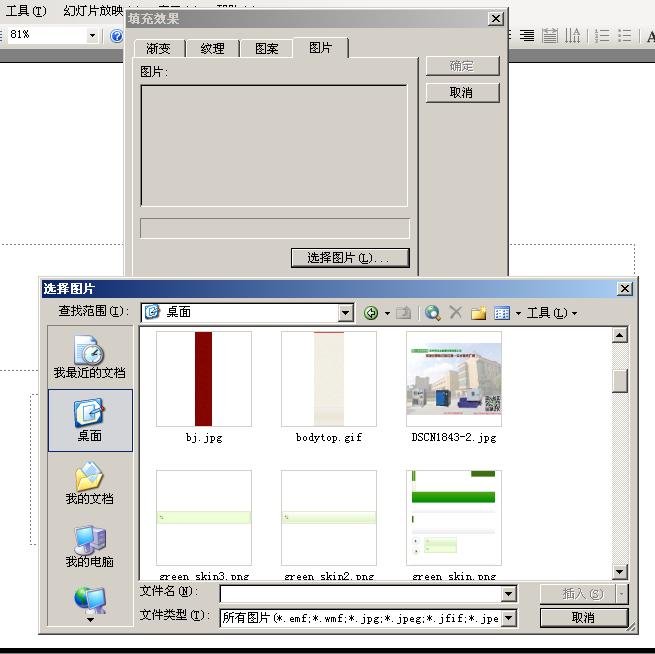Image resolution: width=655 pixels, height=654 pixels.
Task: Click the 选择图片 button
Action: click(350, 258)
